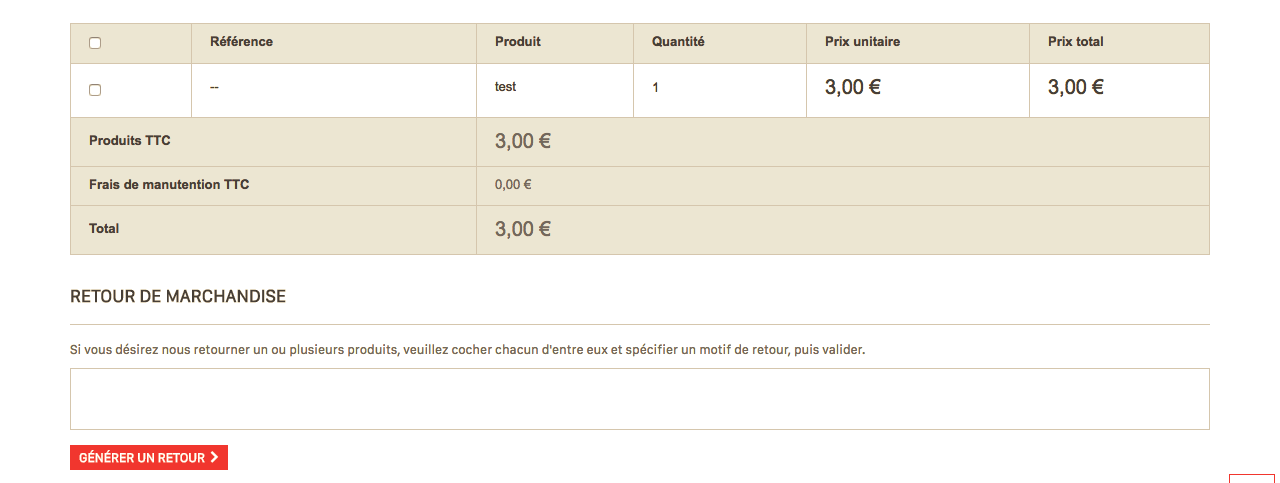1280x483 pixels.
Task: Click the reference cell showing dashes
Action: 214,87
